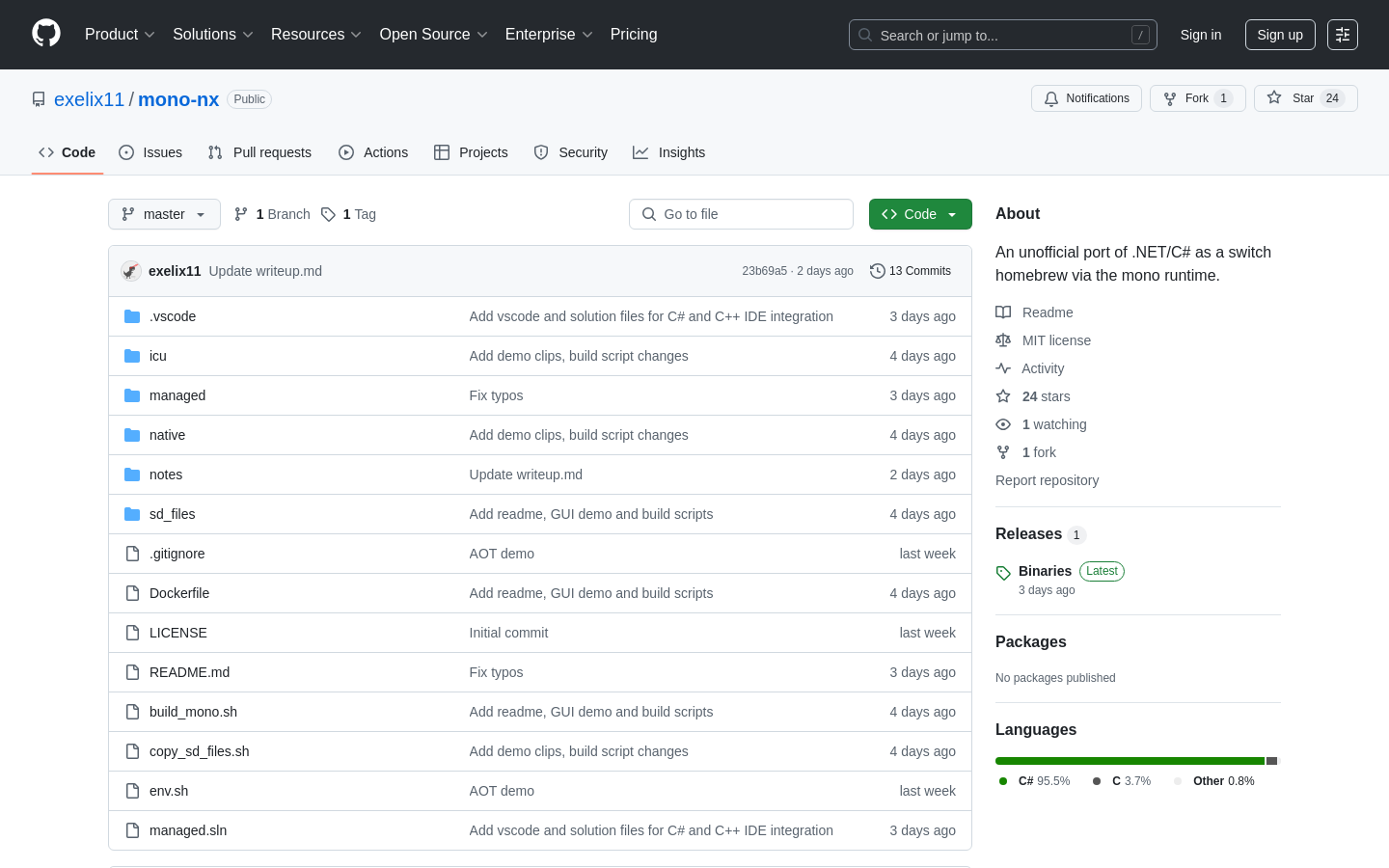The width and height of the screenshot is (1389, 868).
Task: Click the managed.sln file icon
Action: coord(132,830)
